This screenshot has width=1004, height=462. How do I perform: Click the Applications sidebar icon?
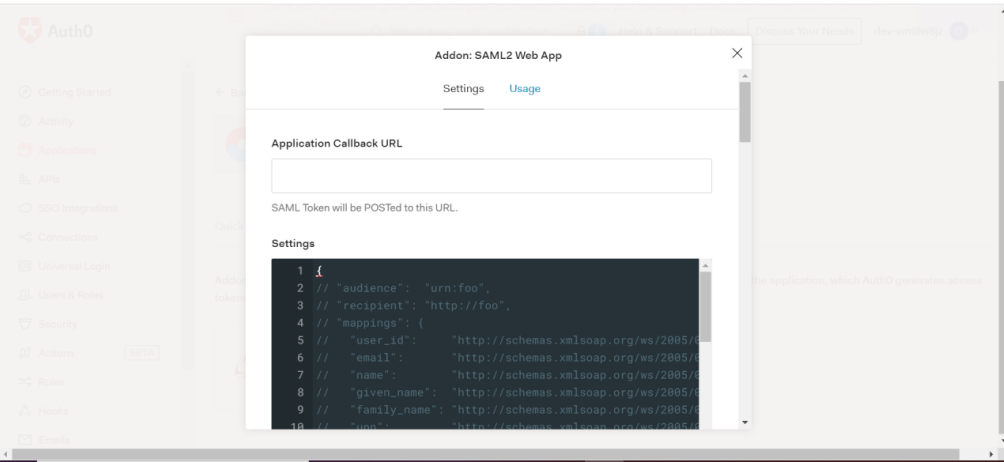pyautogui.click(x=24, y=150)
